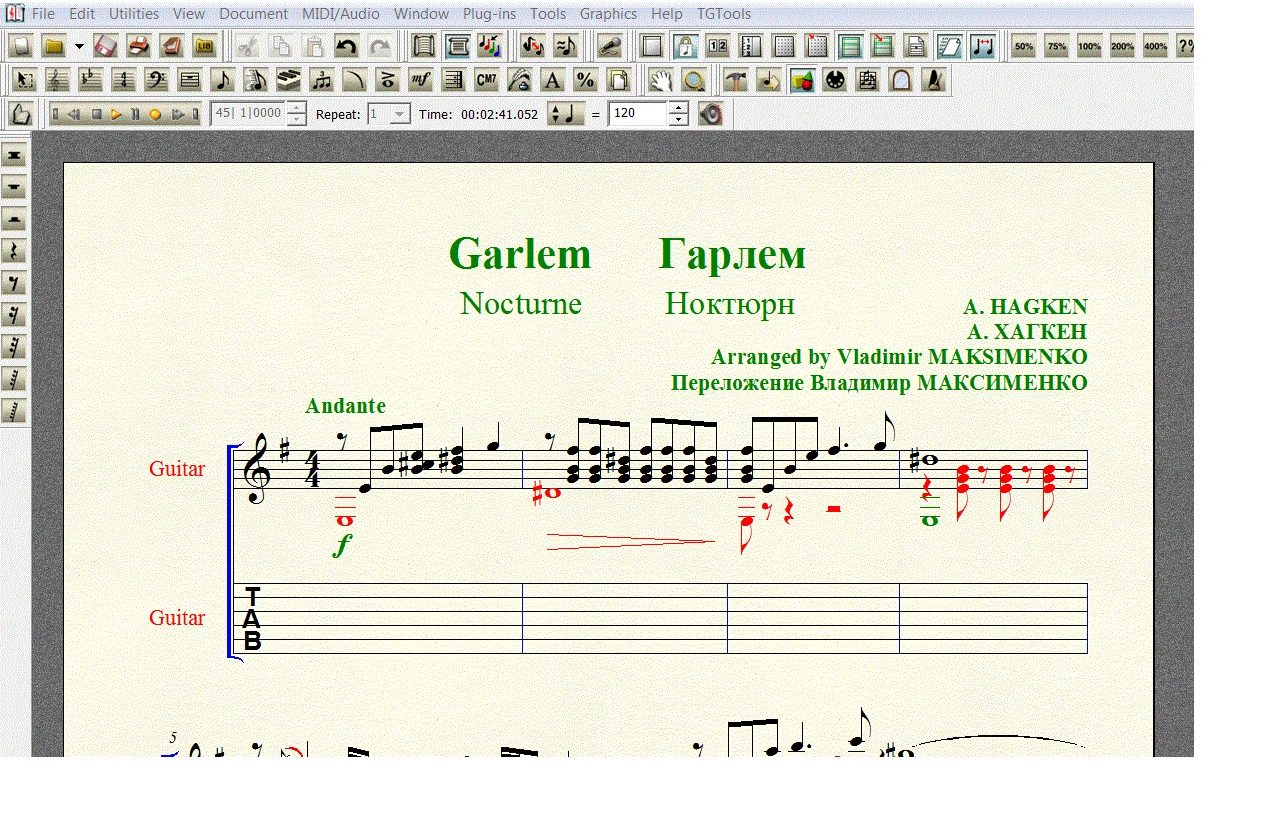Open the Utilities menu

pos(133,14)
